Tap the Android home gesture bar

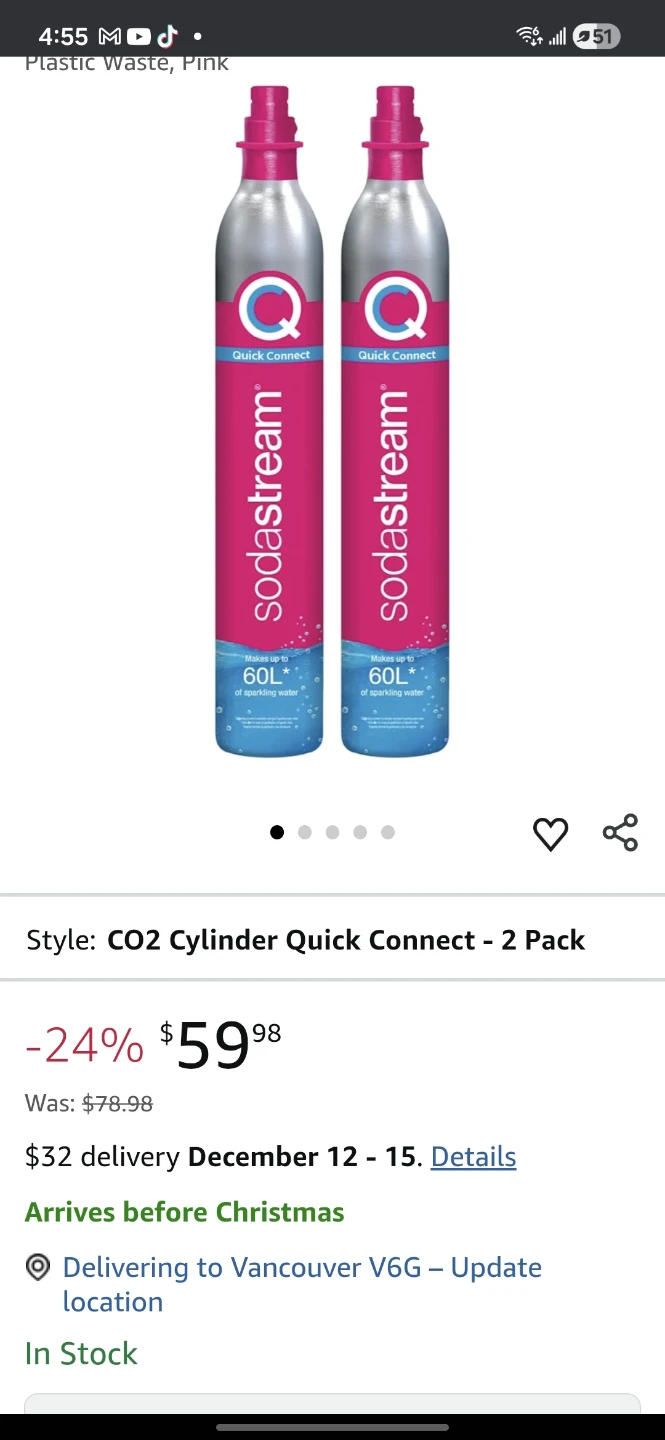coord(332,1427)
